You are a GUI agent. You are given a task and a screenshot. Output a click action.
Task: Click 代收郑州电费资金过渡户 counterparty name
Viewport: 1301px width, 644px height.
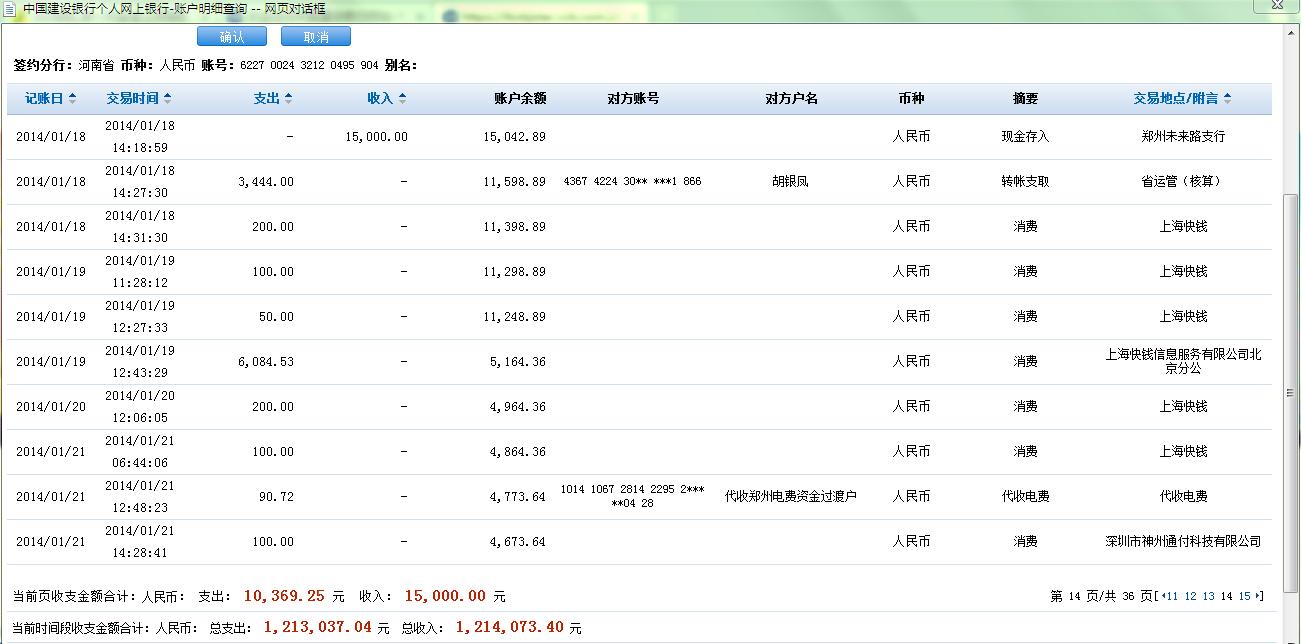(x=791, y=497)
